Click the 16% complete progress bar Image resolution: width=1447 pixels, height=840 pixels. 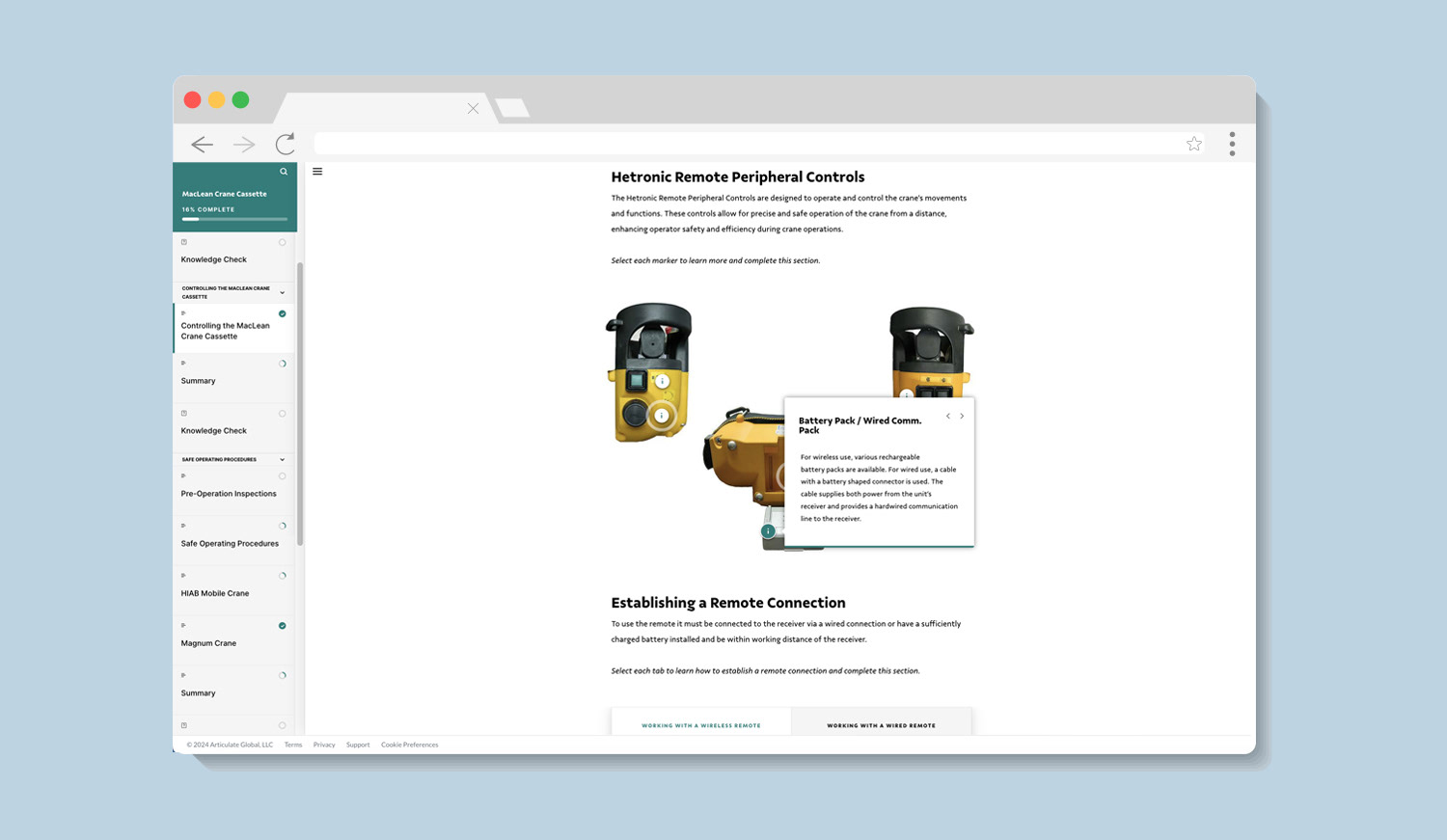[234, 219]
